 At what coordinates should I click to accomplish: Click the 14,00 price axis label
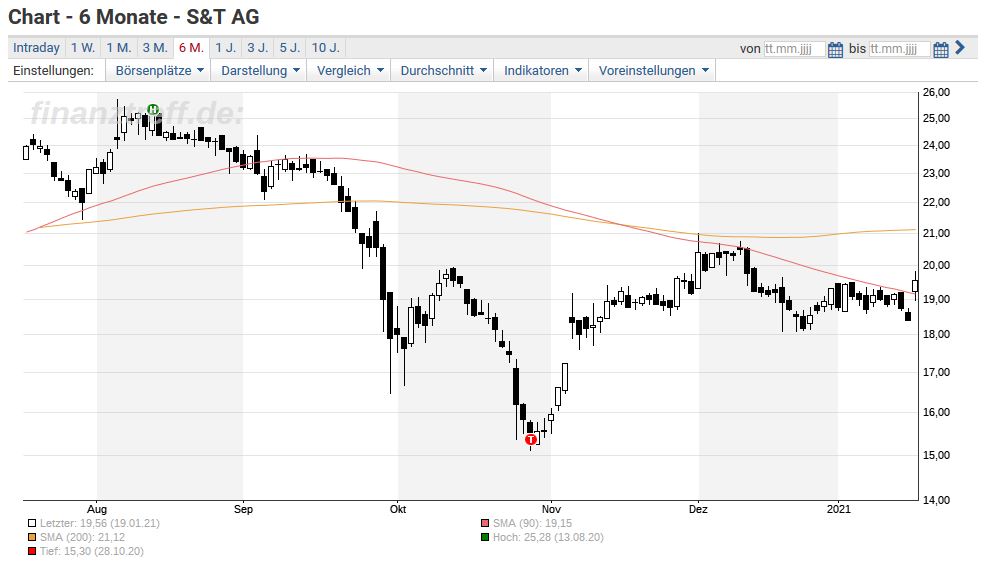click(x=936, y=500)
